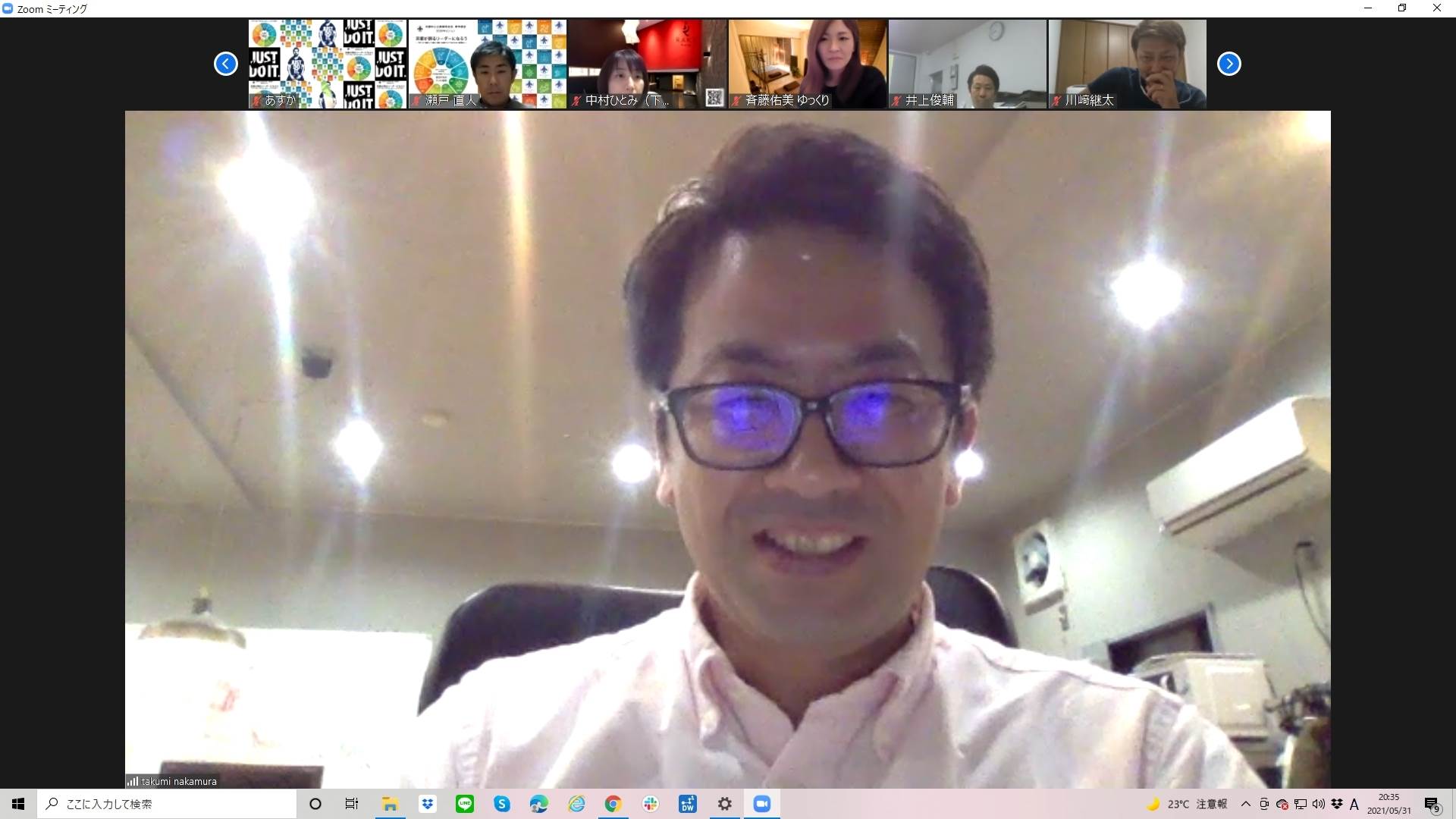Viewport: 1456px width, 819px height.
Task: Open Internet Explorer from taskbar
Action: 576,804
